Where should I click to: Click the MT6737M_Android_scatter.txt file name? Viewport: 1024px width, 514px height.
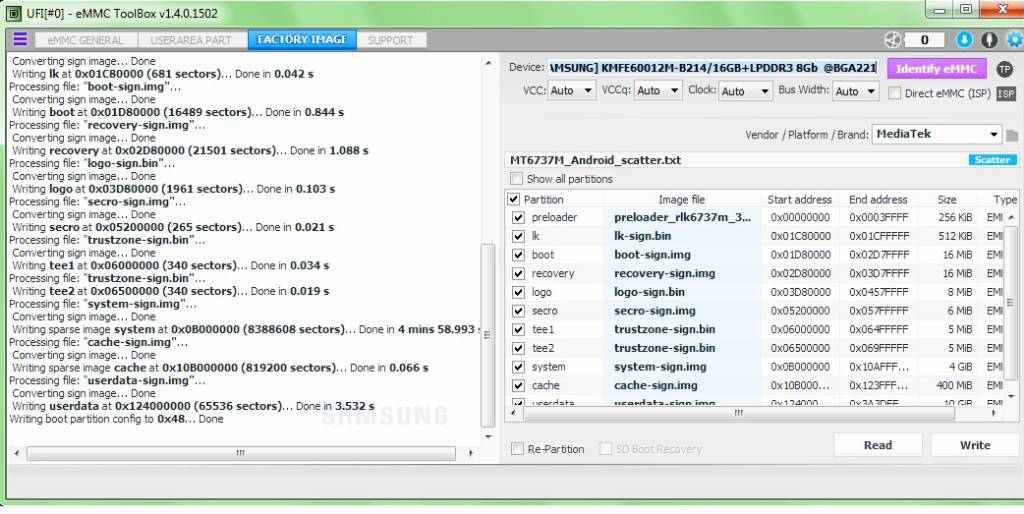(x=595, y=160)
